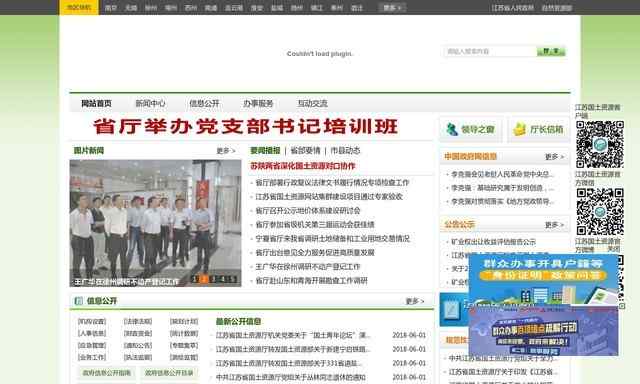The image size is (640, 384).
Task: Open the headline 苏陕两省深化国土资源对口协作
Action: click(x=303, y=166)
